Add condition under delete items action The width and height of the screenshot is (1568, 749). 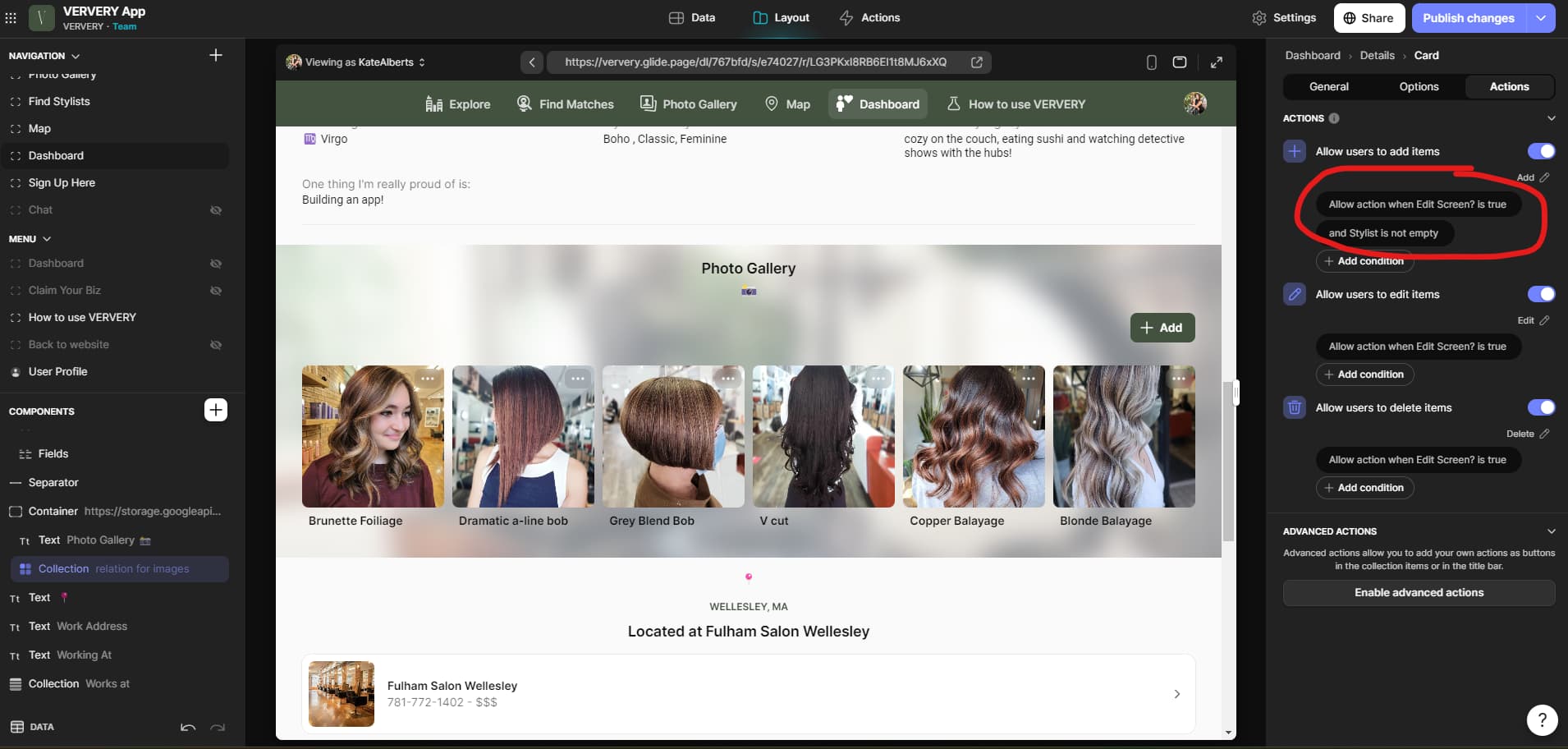[x=1364, y=488]
